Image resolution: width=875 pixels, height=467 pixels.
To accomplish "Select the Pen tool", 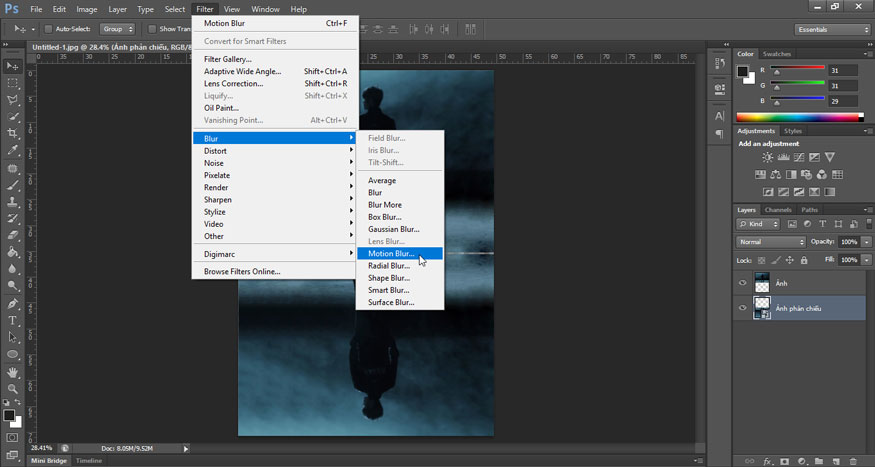I will point(12,304).
